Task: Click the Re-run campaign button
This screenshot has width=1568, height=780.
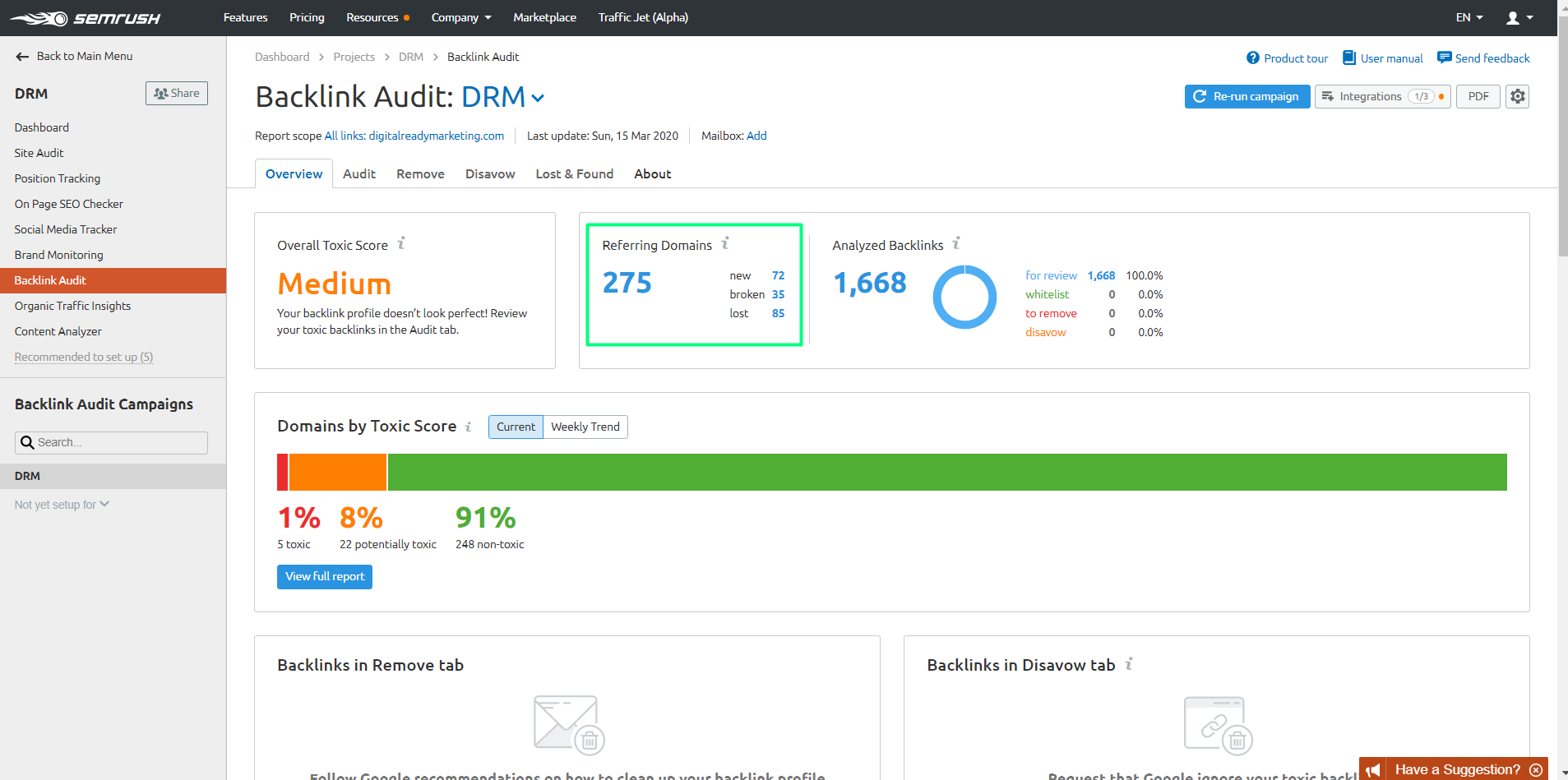Action: 1247,96
